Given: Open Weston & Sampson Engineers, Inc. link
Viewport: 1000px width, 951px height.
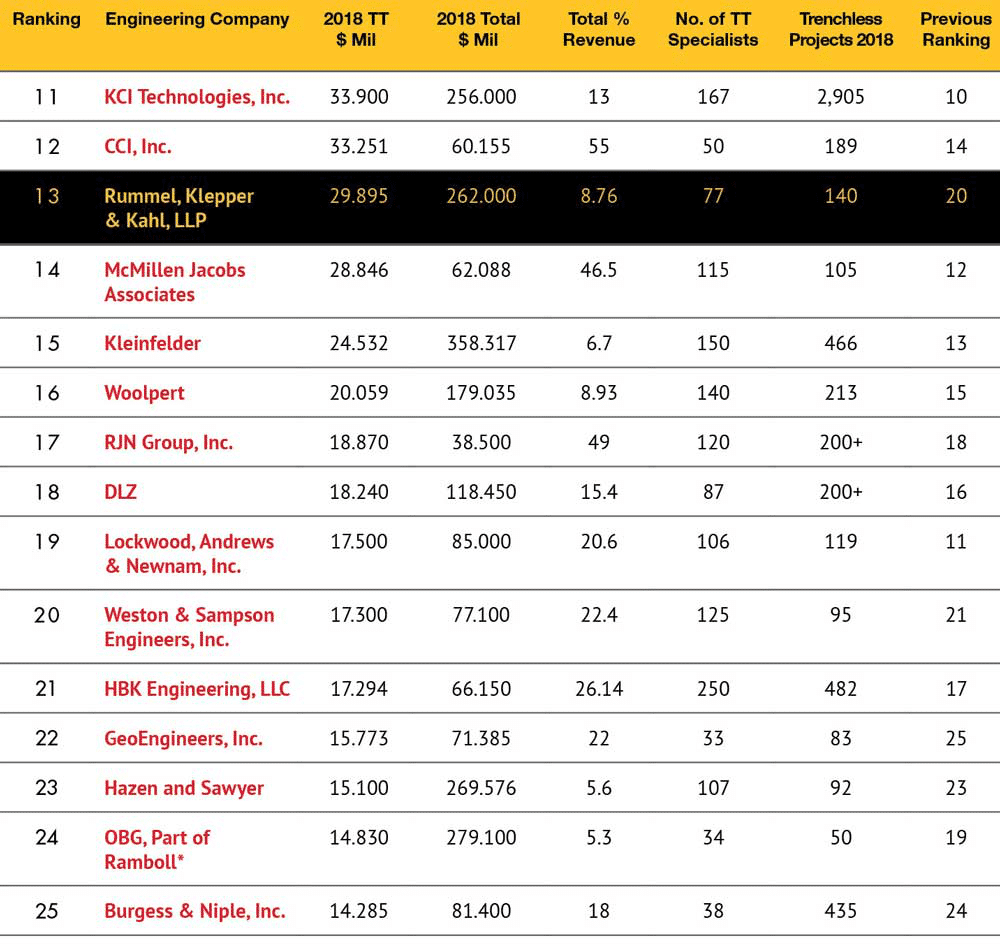Looking at the screenshot, I should click(189, 627).
